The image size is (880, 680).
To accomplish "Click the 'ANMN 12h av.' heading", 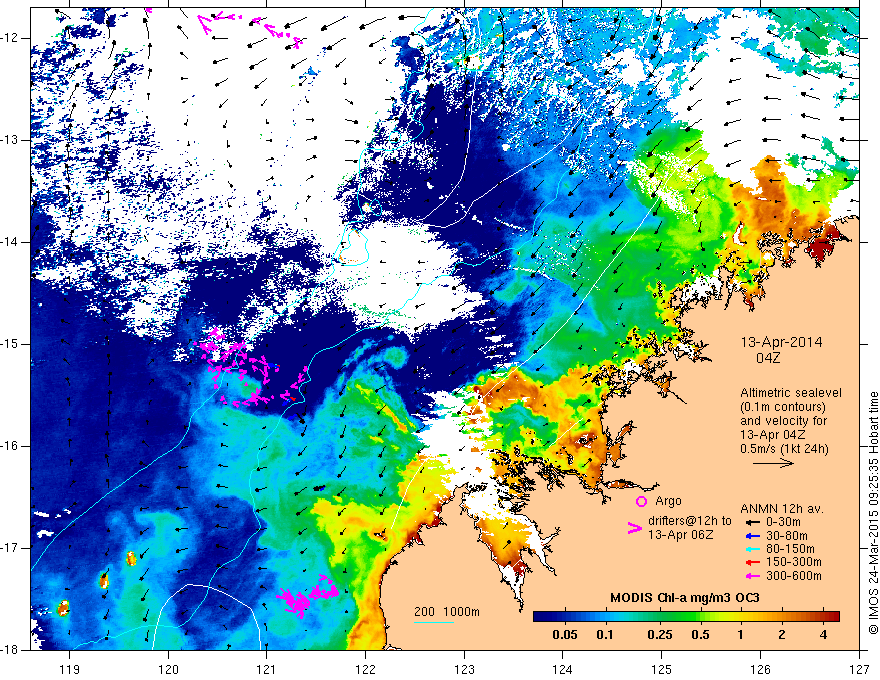I will (782, 509).
